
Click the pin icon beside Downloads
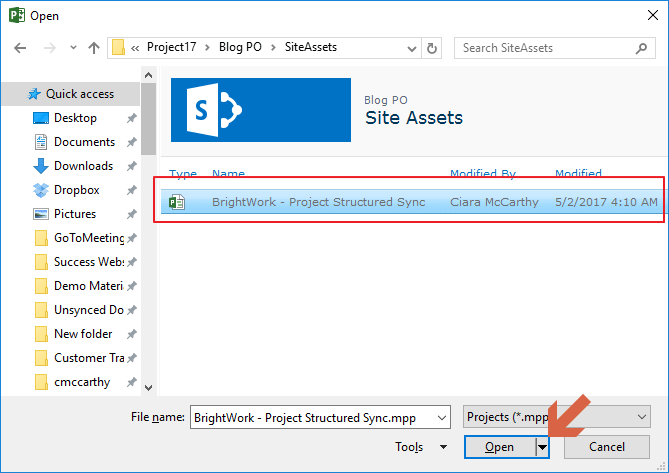click(x=132, y=166)
